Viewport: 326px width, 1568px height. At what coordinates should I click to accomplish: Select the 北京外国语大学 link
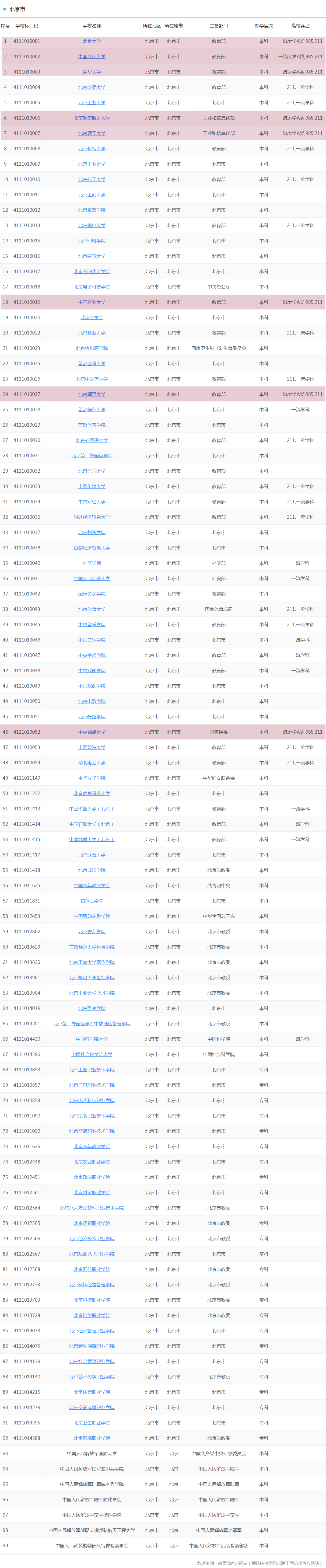pyautogui.click(x=92, y=441)
